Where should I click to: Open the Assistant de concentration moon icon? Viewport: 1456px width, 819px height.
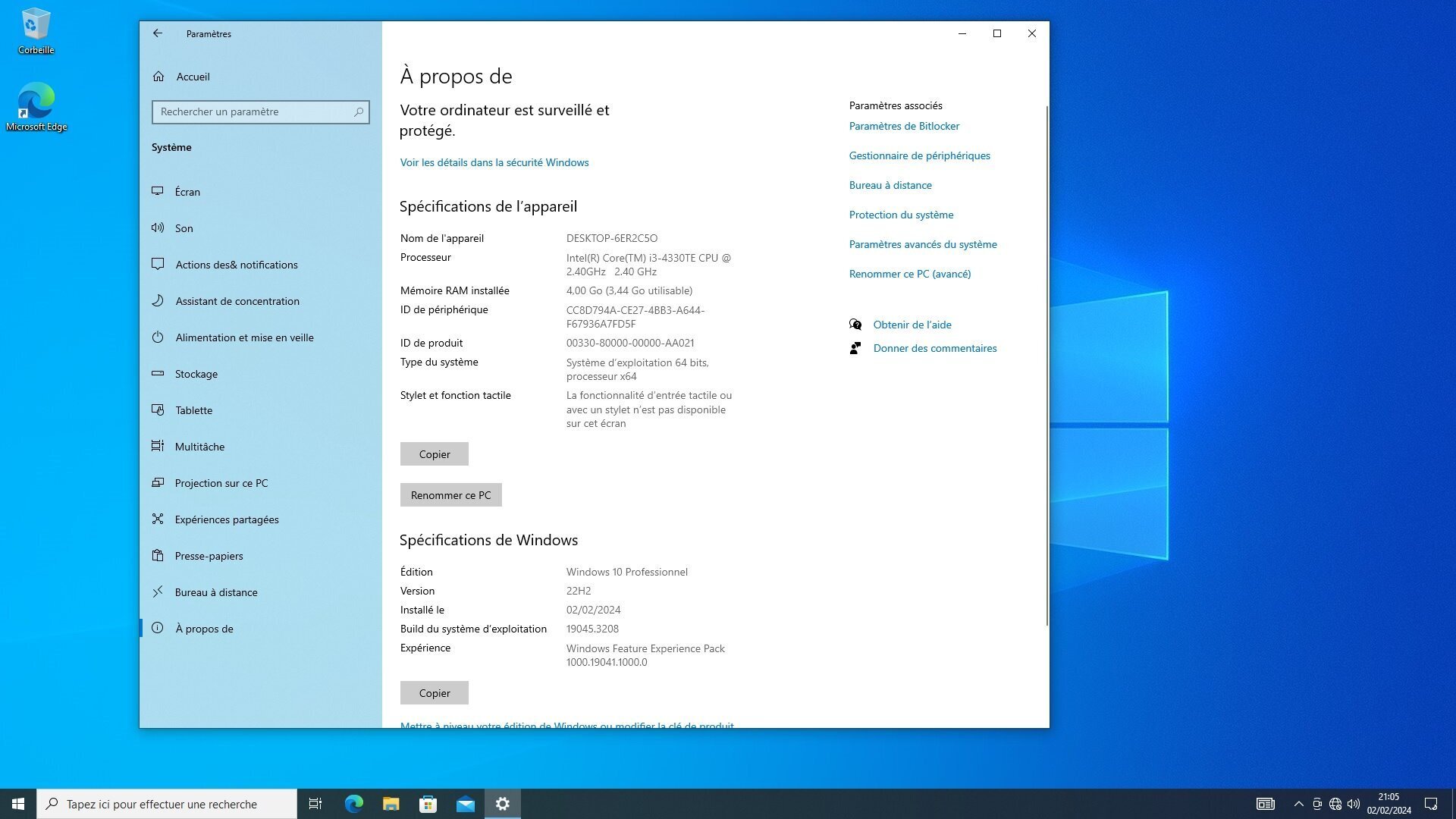[158, 300]
